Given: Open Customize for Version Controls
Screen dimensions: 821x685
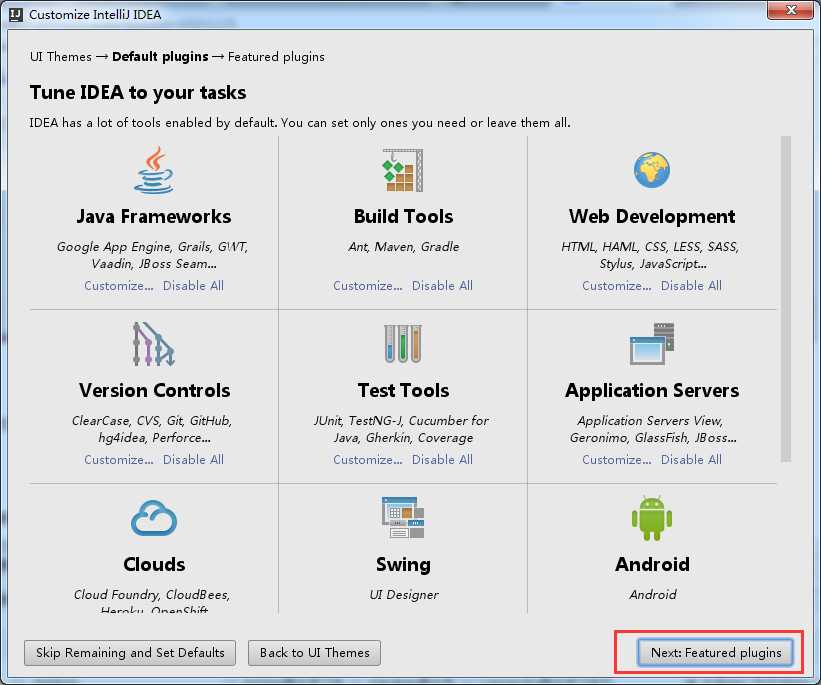Looking at the screenshot, I should 119,460.
